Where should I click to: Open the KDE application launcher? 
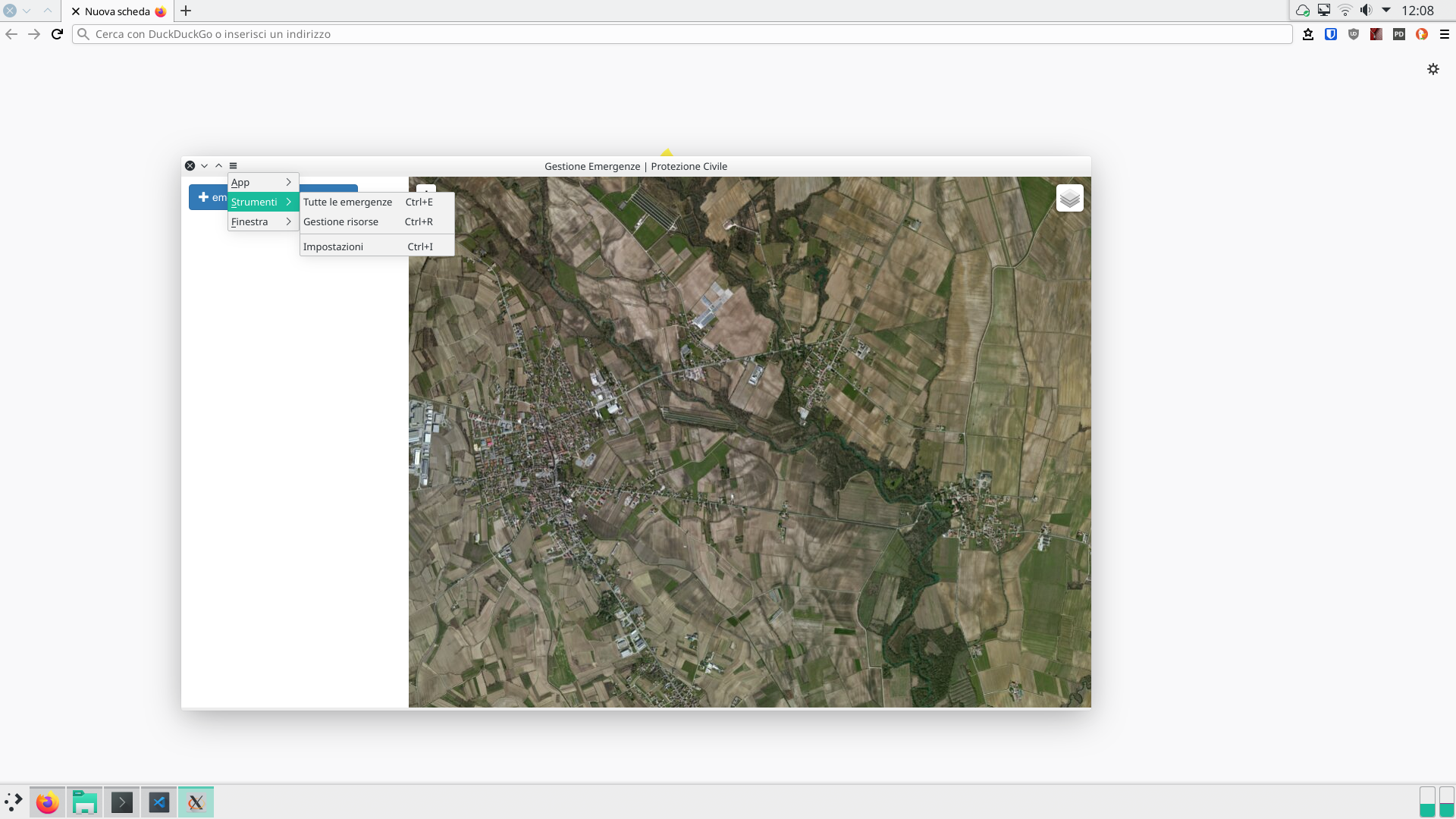coord(14,802)
